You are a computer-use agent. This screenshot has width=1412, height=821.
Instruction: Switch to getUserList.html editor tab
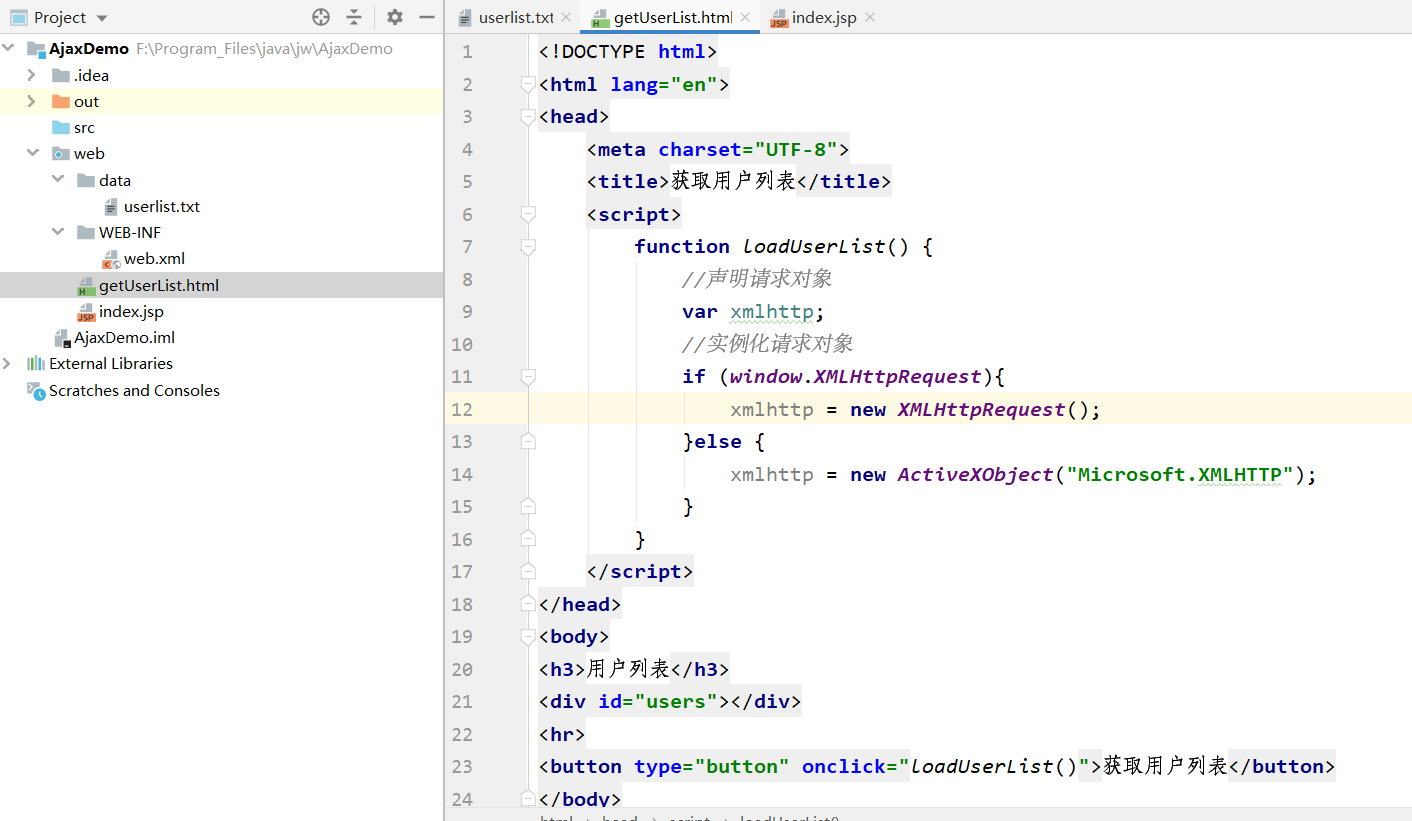click(x=672, y=17)
